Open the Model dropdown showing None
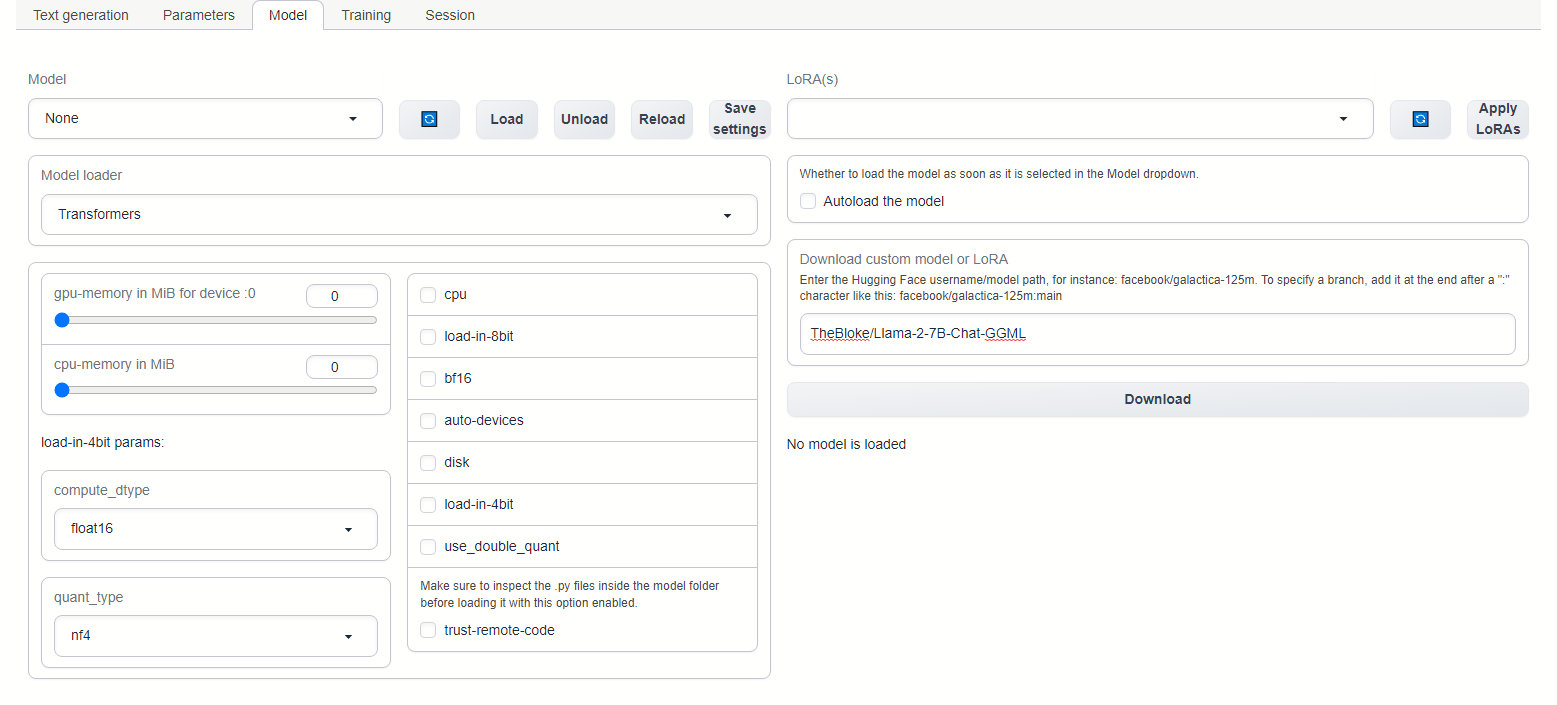The image size is (1557, 705). tap(205, 118)
